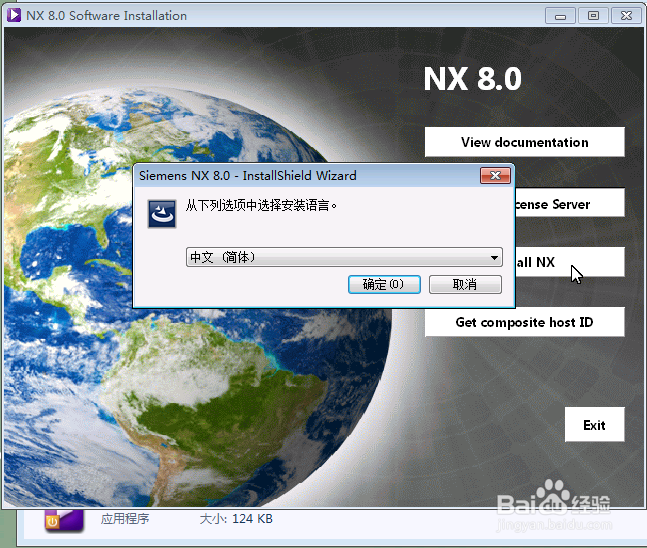Image resolution: width=647 pixels, height=548 pixels.
Task: Minimize the NX 8.0 Software Installation window
Action: click(x=560, y=16)
